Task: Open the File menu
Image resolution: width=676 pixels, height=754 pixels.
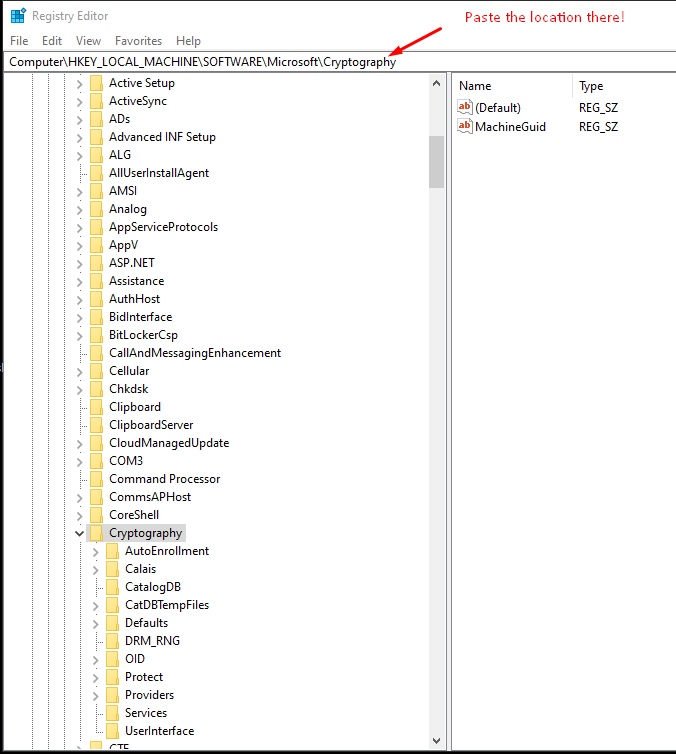Action: coord(19,41)
